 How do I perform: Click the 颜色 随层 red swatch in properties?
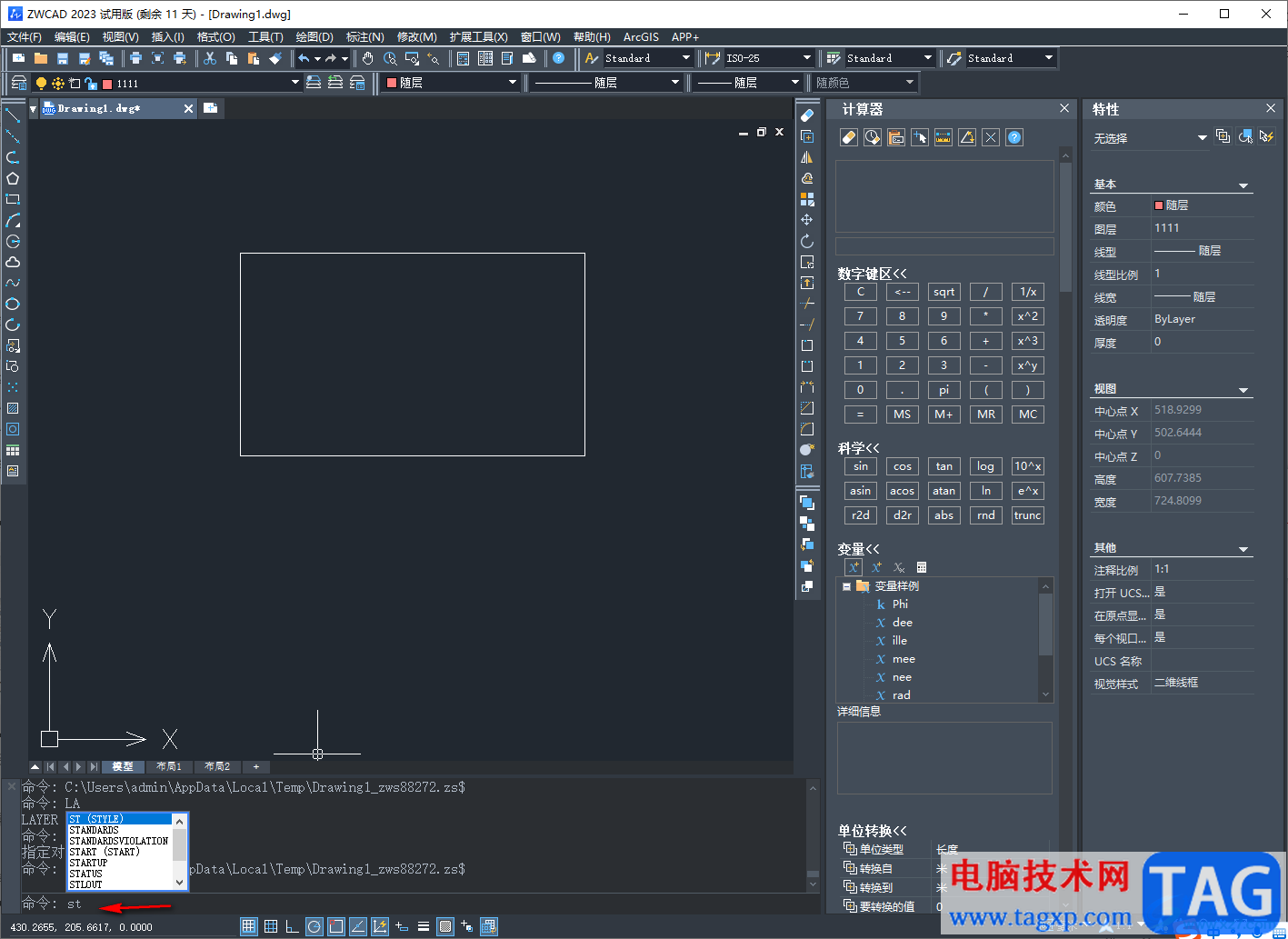[x=1159, y=205]
